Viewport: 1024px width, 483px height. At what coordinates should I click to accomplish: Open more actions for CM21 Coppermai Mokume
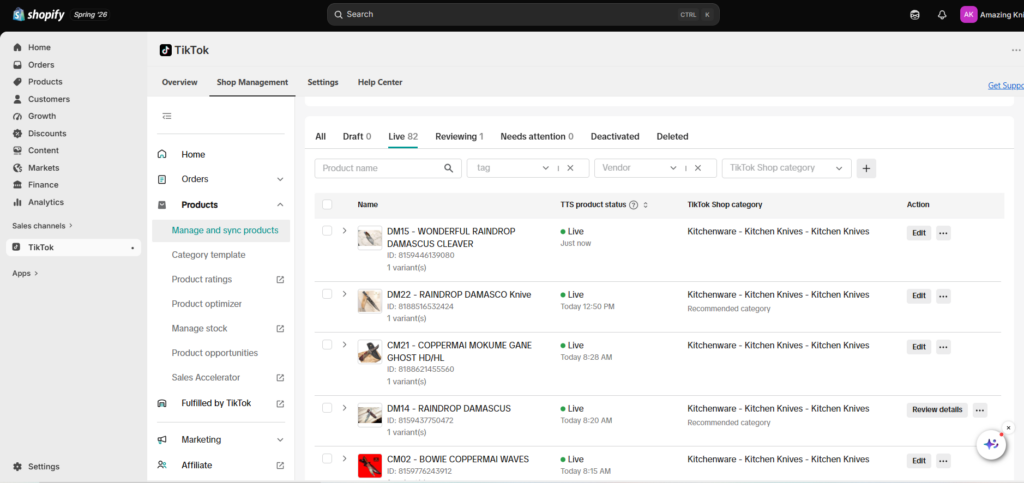coord(943,347)
